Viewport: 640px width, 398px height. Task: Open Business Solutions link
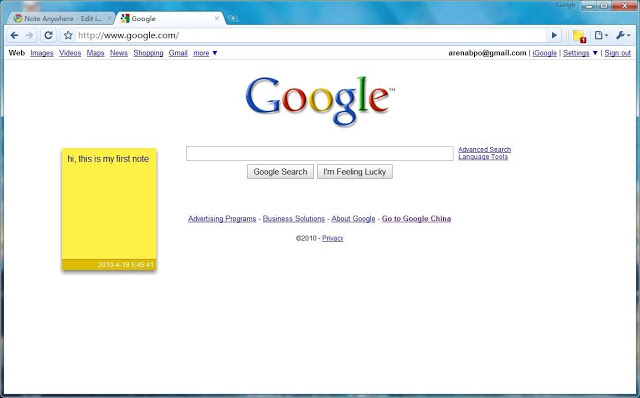293,219
